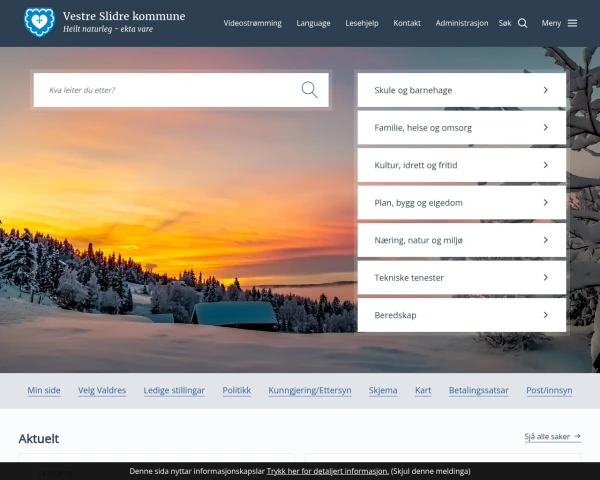600x480 pixels.
Task: Expand the Skule og barnehage chevron
Action: pyautogui.click(x=545, y=90)
